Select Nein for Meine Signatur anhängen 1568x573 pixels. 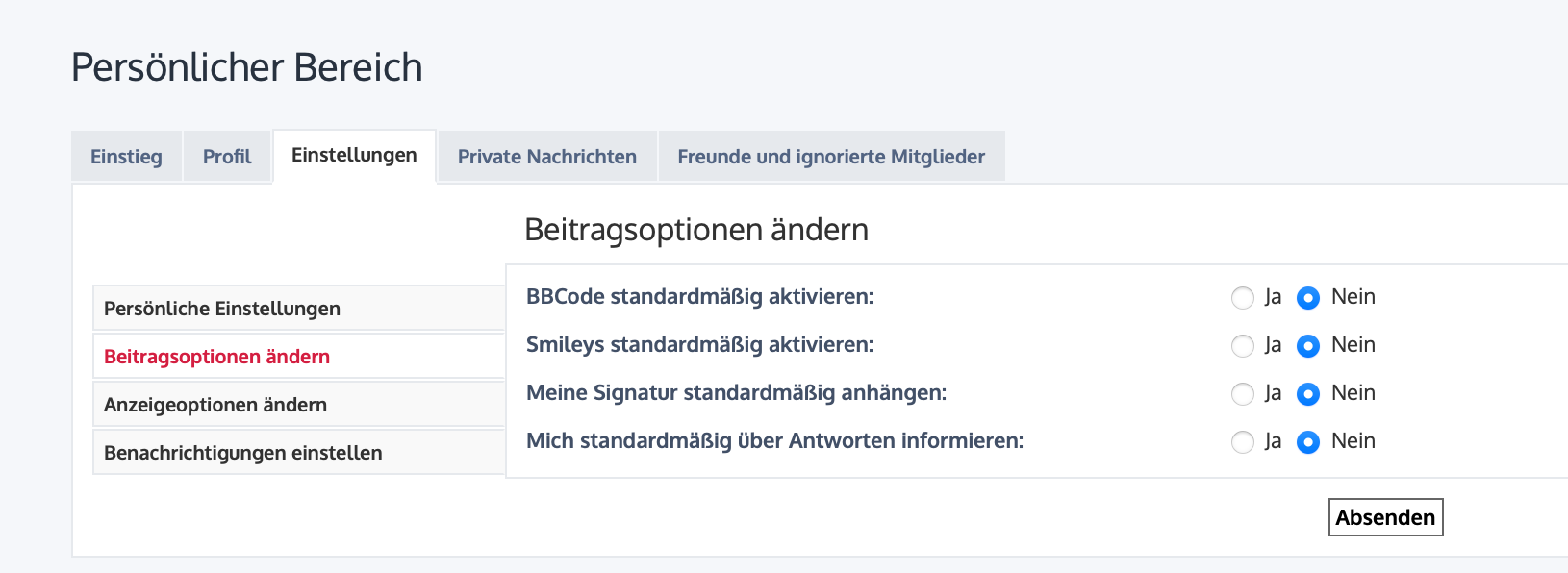(x=1308, y=394)
